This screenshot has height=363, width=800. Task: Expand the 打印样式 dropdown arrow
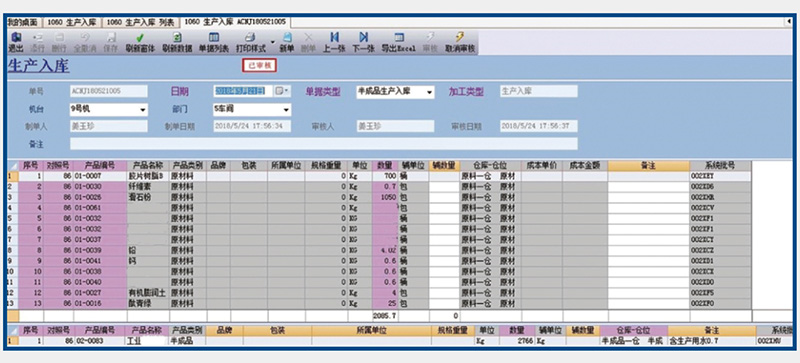pos(272,42)
